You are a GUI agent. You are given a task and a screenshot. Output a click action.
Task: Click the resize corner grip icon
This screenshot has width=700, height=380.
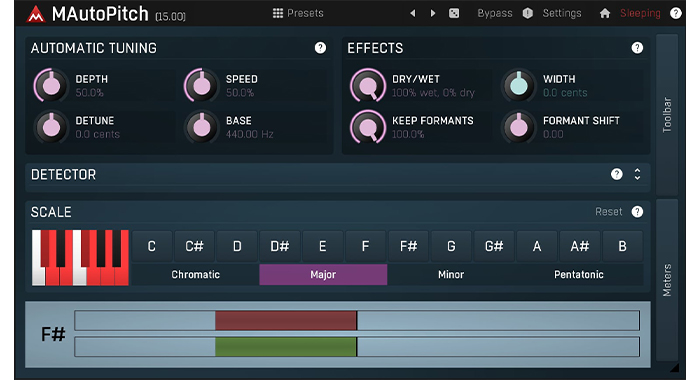click(x=675, y=367)
